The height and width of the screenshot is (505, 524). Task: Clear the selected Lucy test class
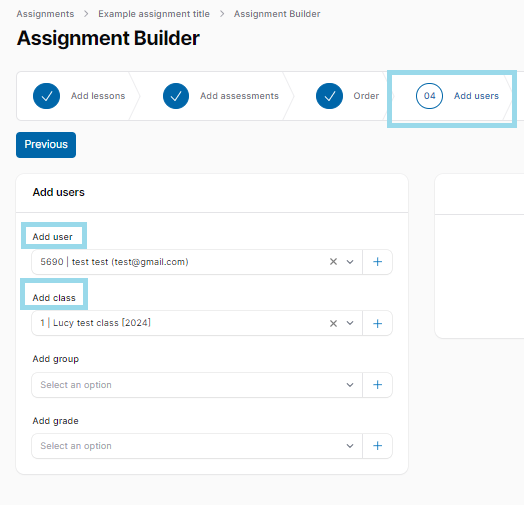click(333, 323)
